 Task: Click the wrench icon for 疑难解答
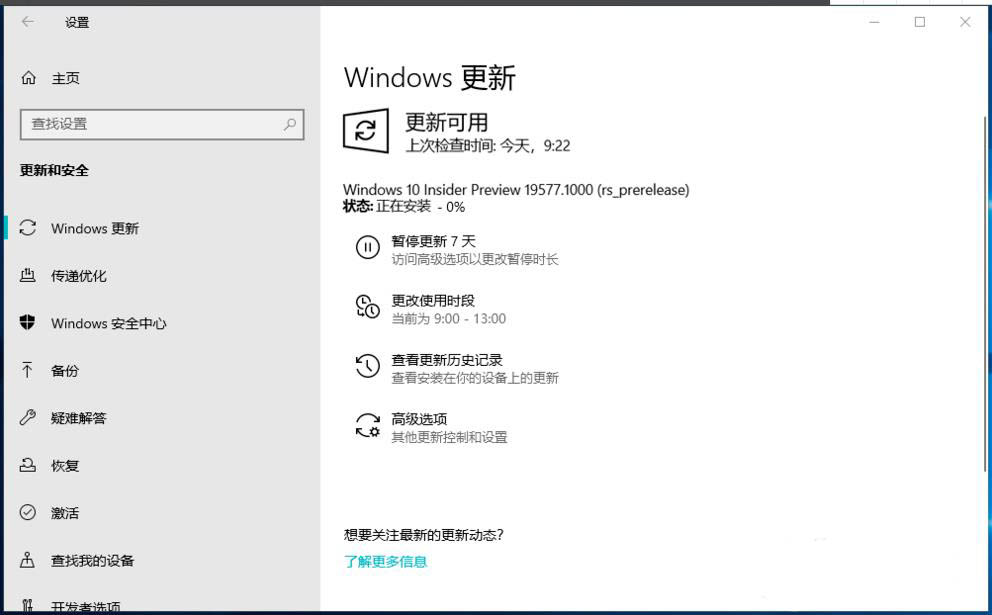click(x=28, y=418)
